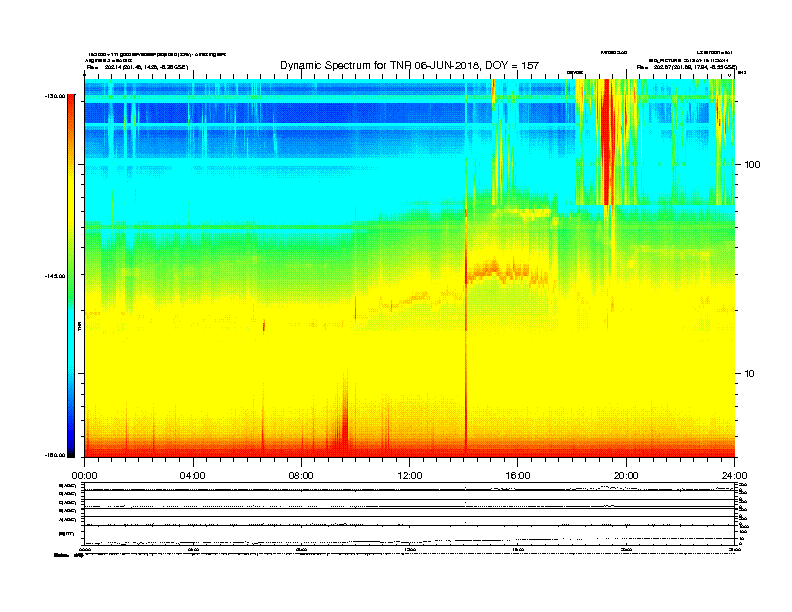792x612 pixels.
Task: Click the wide red burst near 19:00
Action: [x=606, y=141]
